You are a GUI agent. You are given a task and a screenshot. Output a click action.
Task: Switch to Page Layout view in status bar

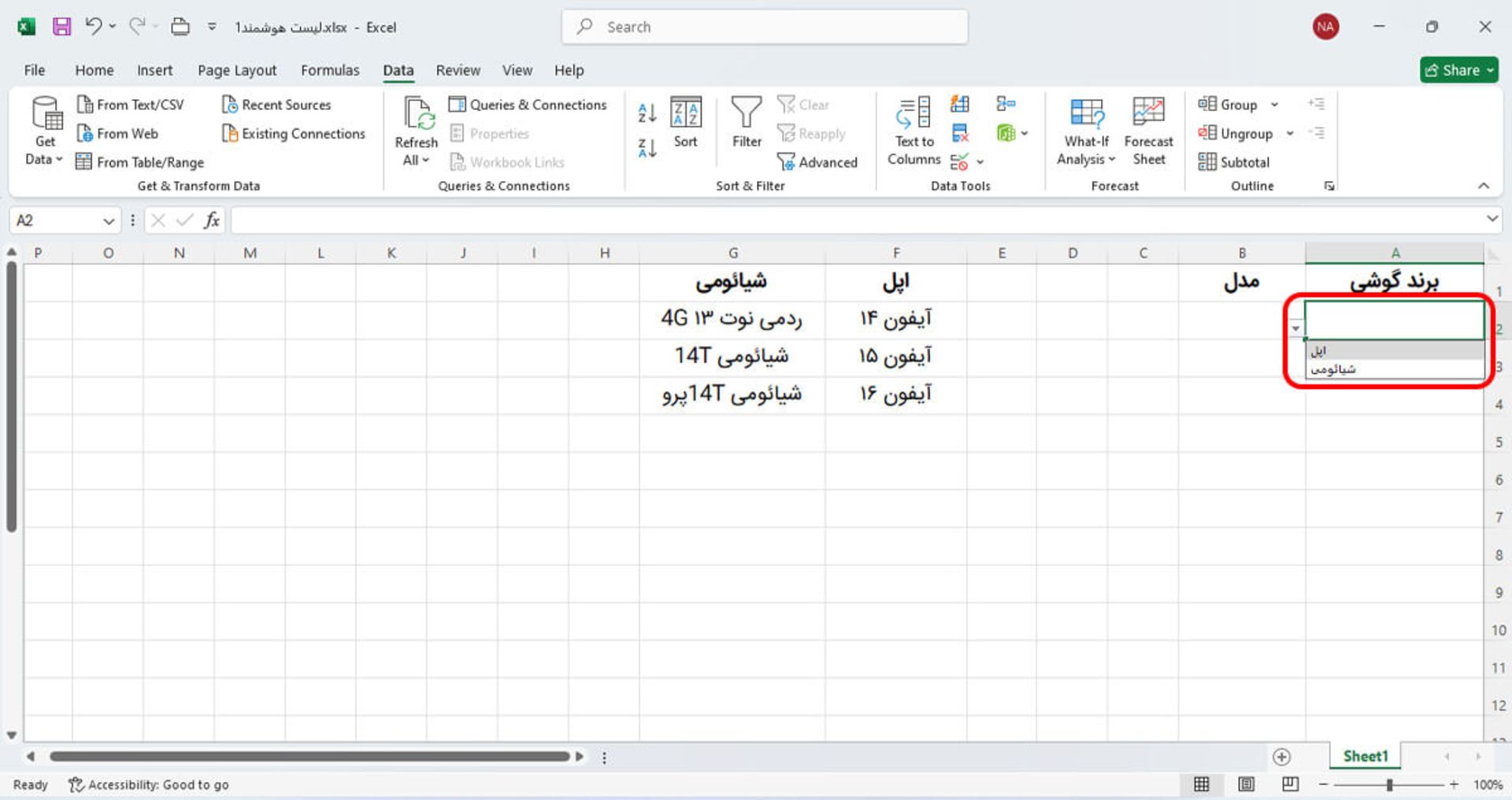pyautogui.click(x=1246, y=784)
